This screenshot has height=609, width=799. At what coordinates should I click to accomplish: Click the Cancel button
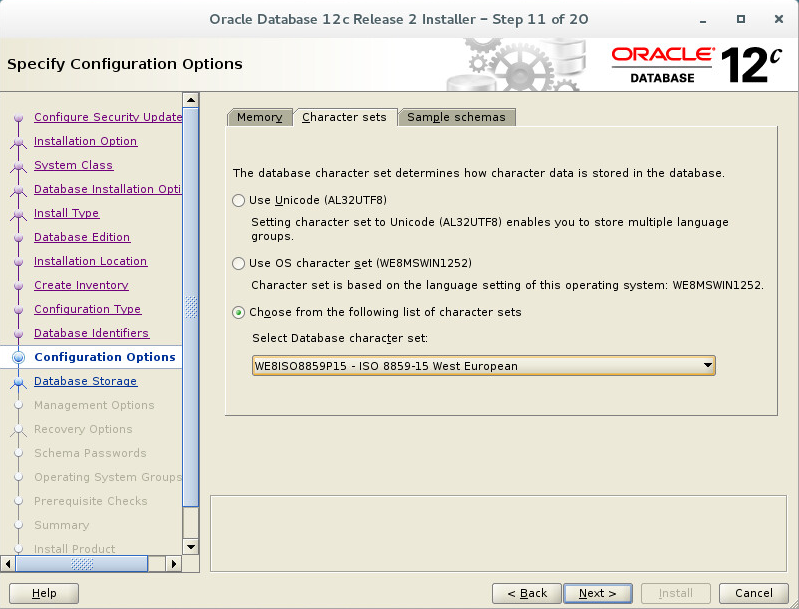754,593
